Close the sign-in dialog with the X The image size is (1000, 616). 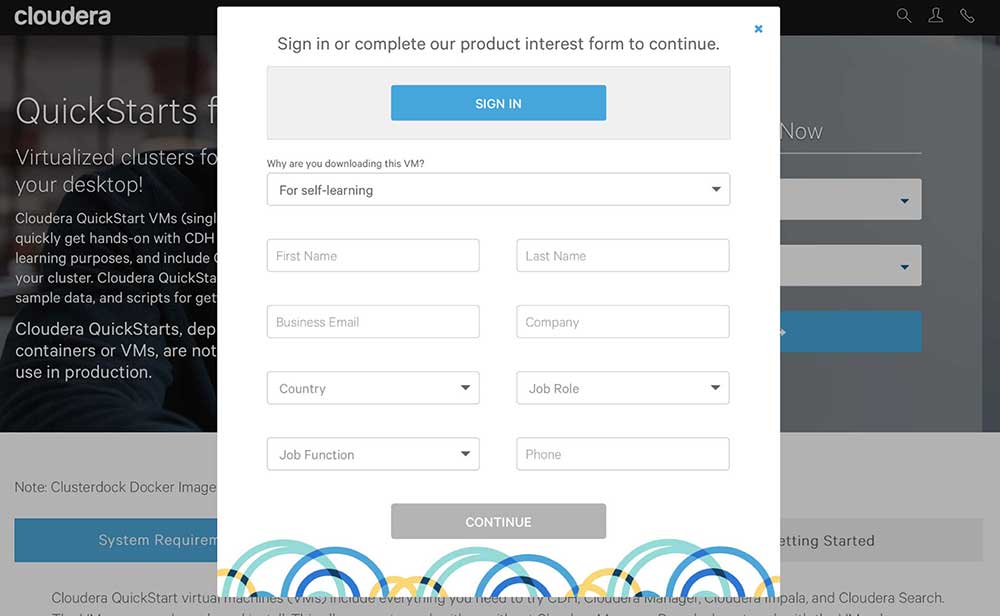coord(758,29)
